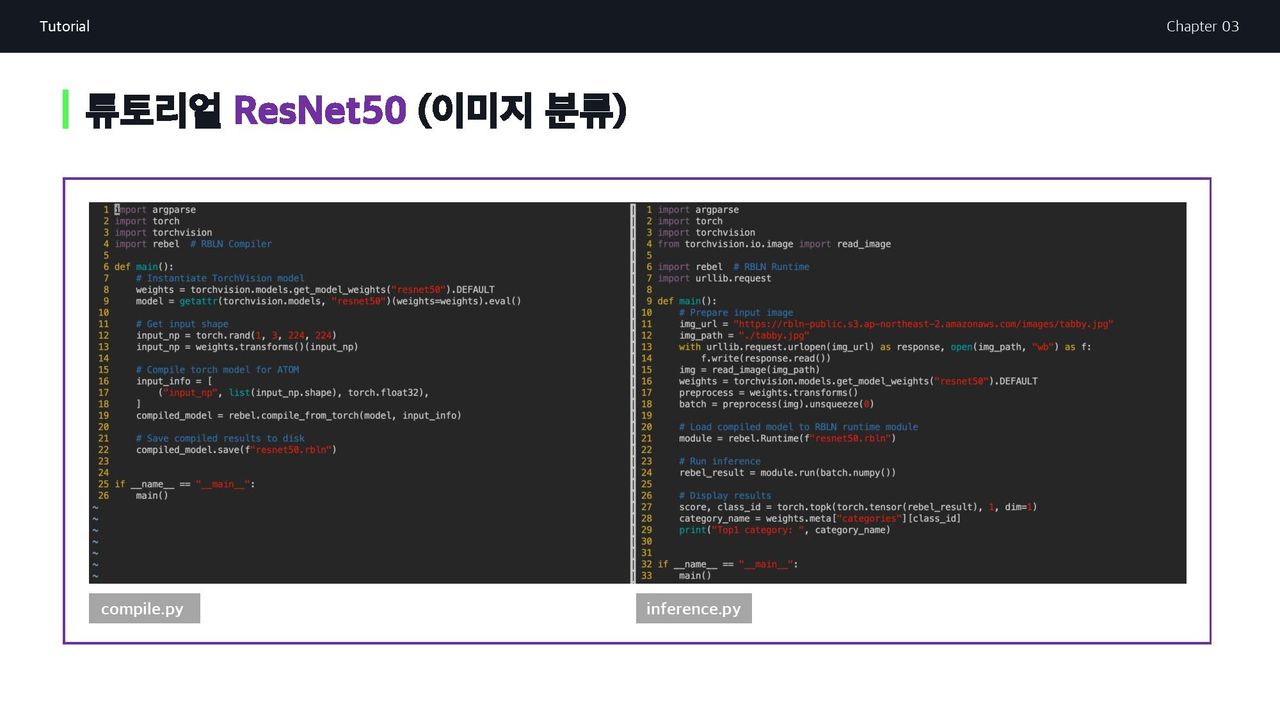Click the inference.py file label
This screenshot has width=1280, height=720.
(x=693, y=609)
